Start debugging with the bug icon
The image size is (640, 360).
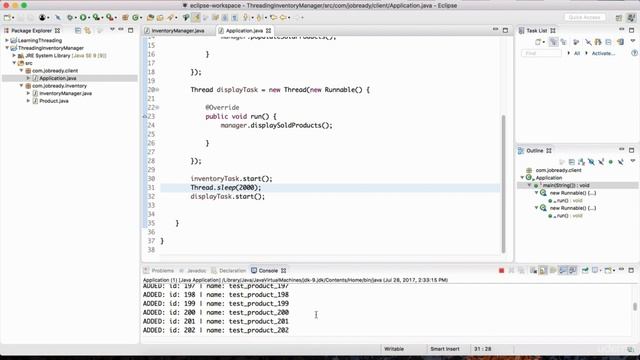(70, 18)
